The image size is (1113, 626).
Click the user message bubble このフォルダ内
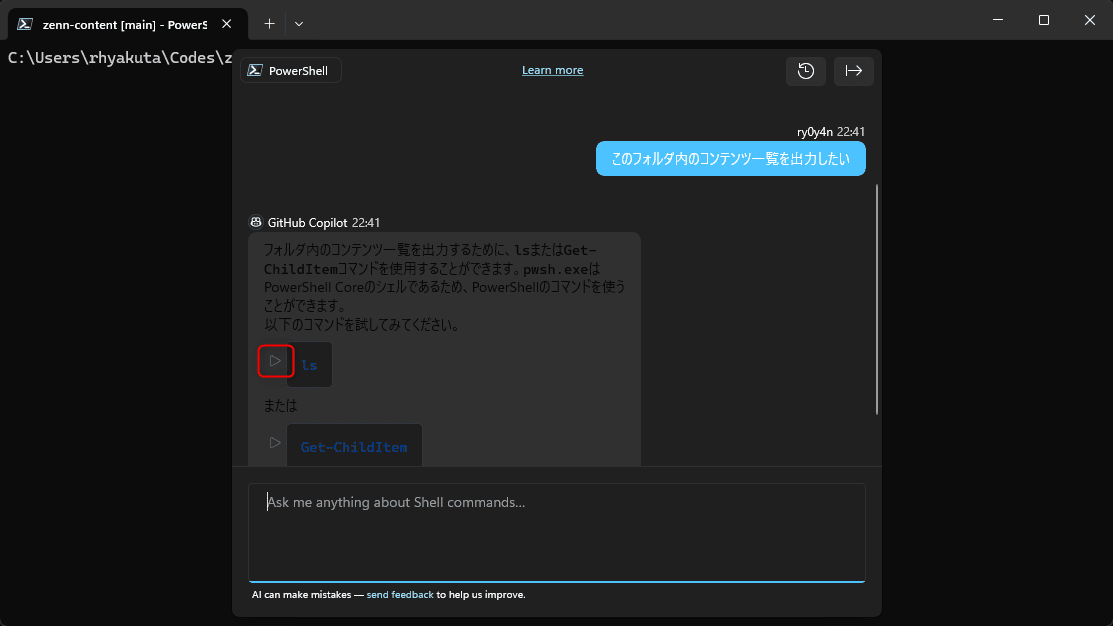(730, 158)
